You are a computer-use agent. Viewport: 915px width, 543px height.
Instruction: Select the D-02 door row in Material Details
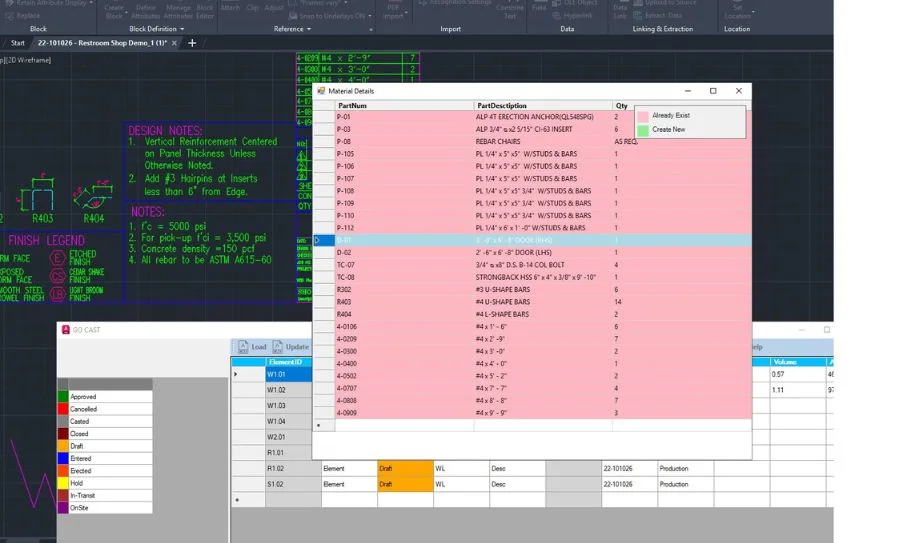coord(343,252)
